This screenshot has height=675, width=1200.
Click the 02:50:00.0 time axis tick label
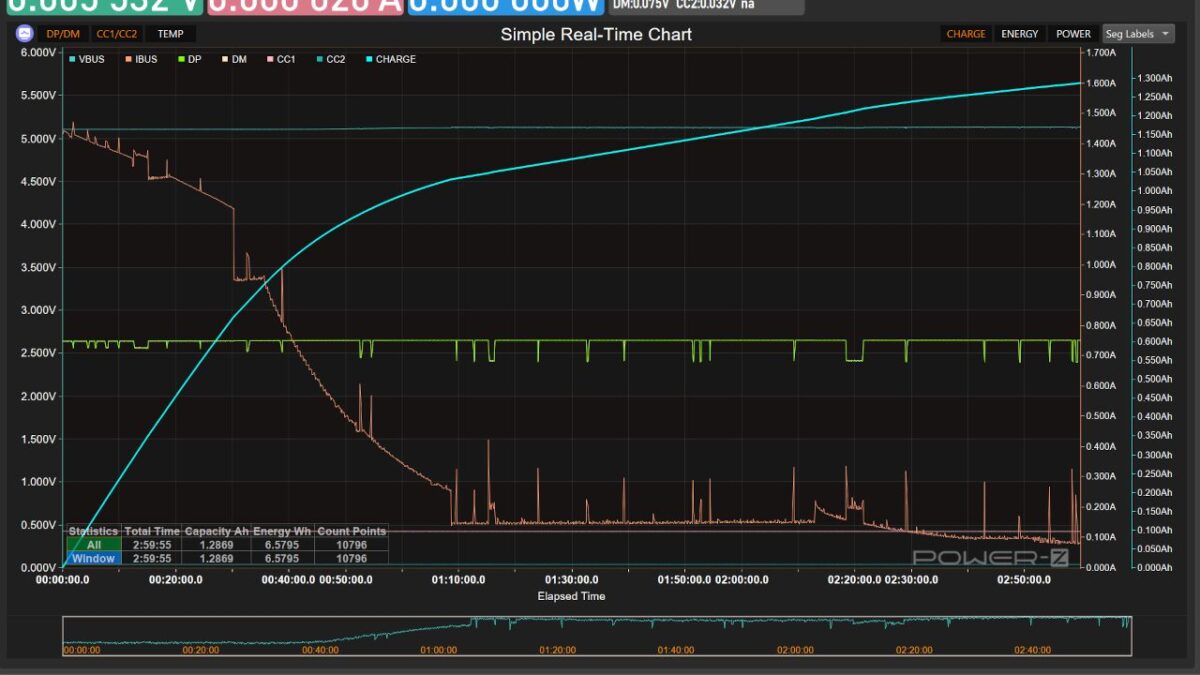pos(1025,579)
